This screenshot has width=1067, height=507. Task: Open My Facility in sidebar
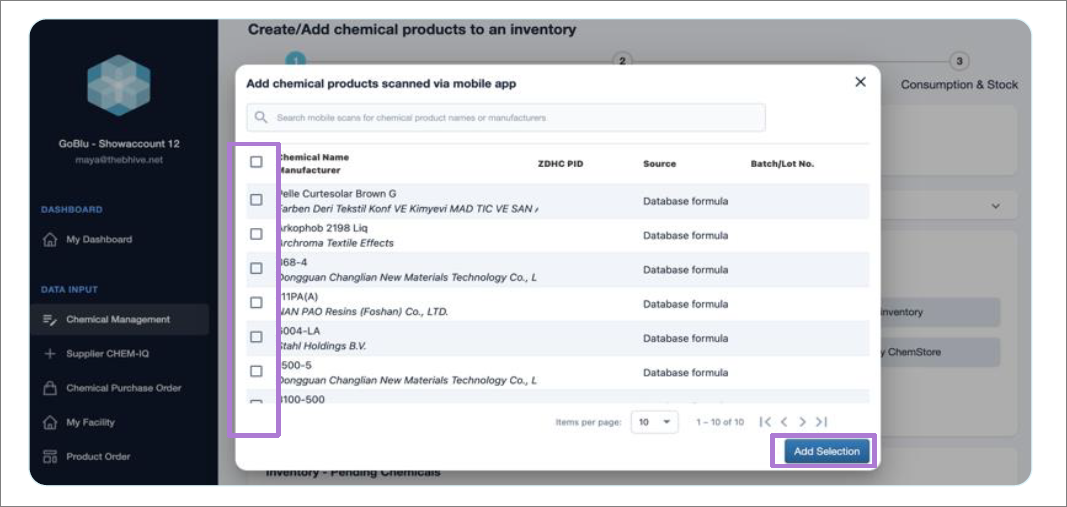tap(90, 423)
